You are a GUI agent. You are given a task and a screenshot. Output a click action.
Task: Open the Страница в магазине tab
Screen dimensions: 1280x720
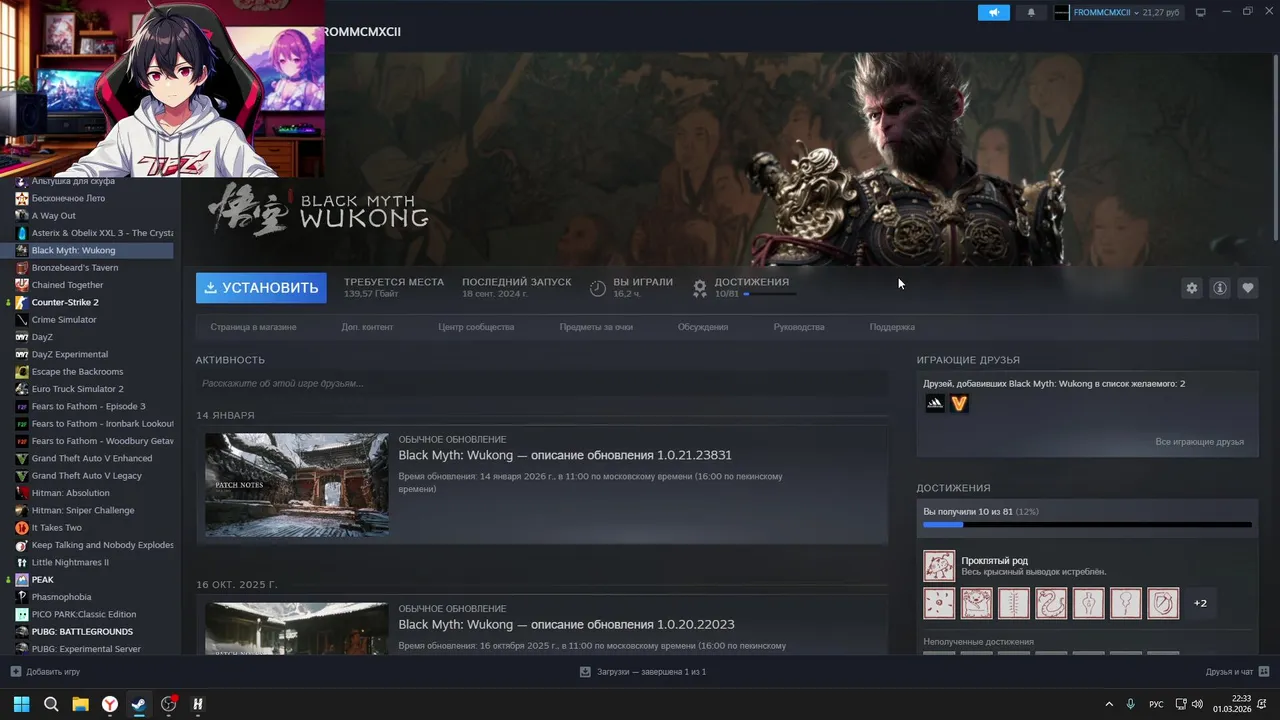pyautogui.click(x=253, y=327)
